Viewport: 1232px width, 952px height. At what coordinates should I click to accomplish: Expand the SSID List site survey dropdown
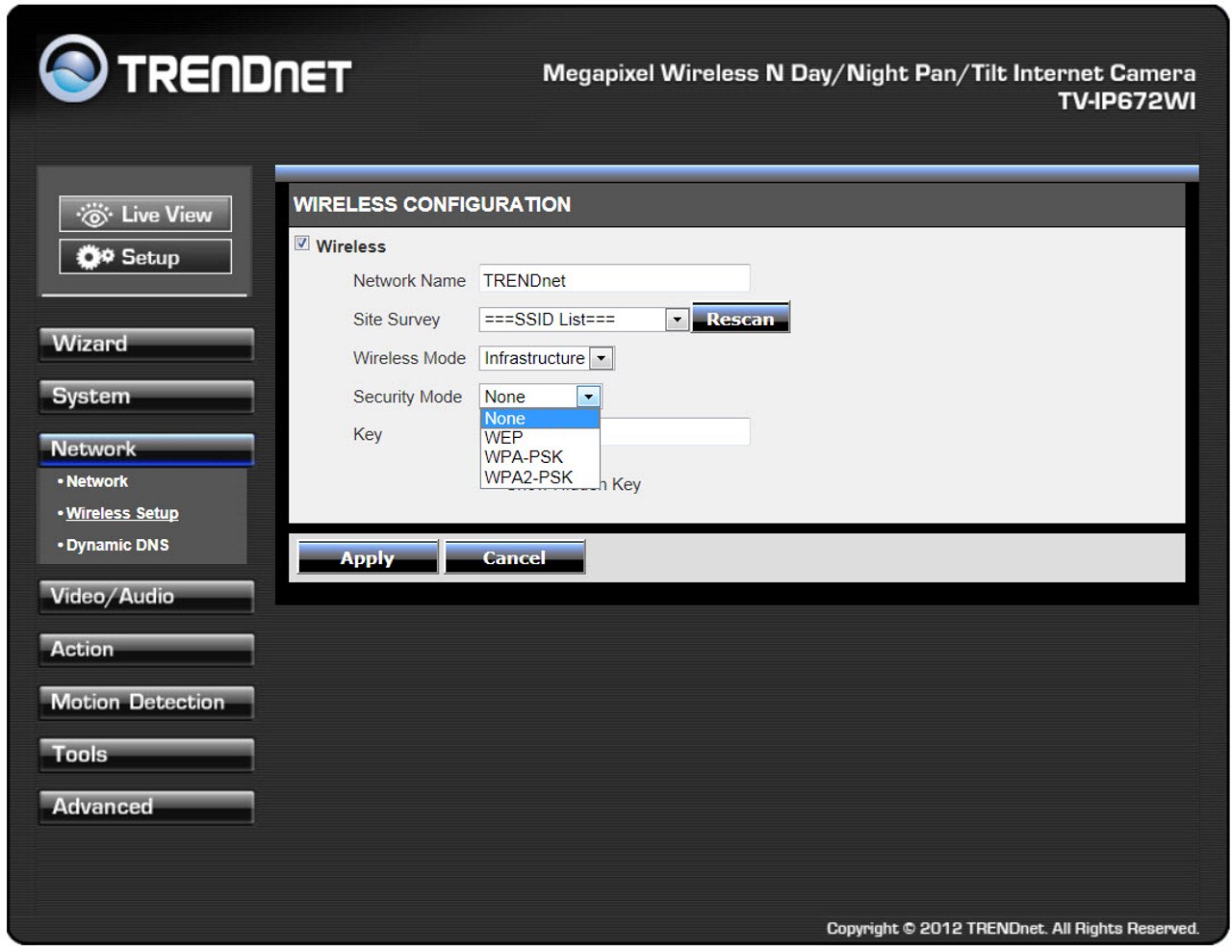coord(583,320)
